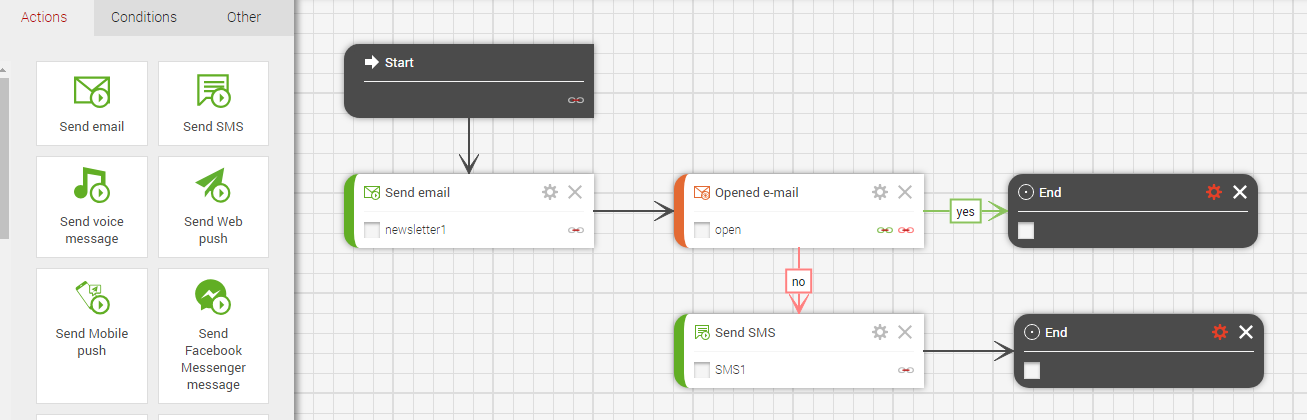This screenshot has width=1307, height=420.
Task: Remove the End node after yes
Action: (x=1240, y=192)
